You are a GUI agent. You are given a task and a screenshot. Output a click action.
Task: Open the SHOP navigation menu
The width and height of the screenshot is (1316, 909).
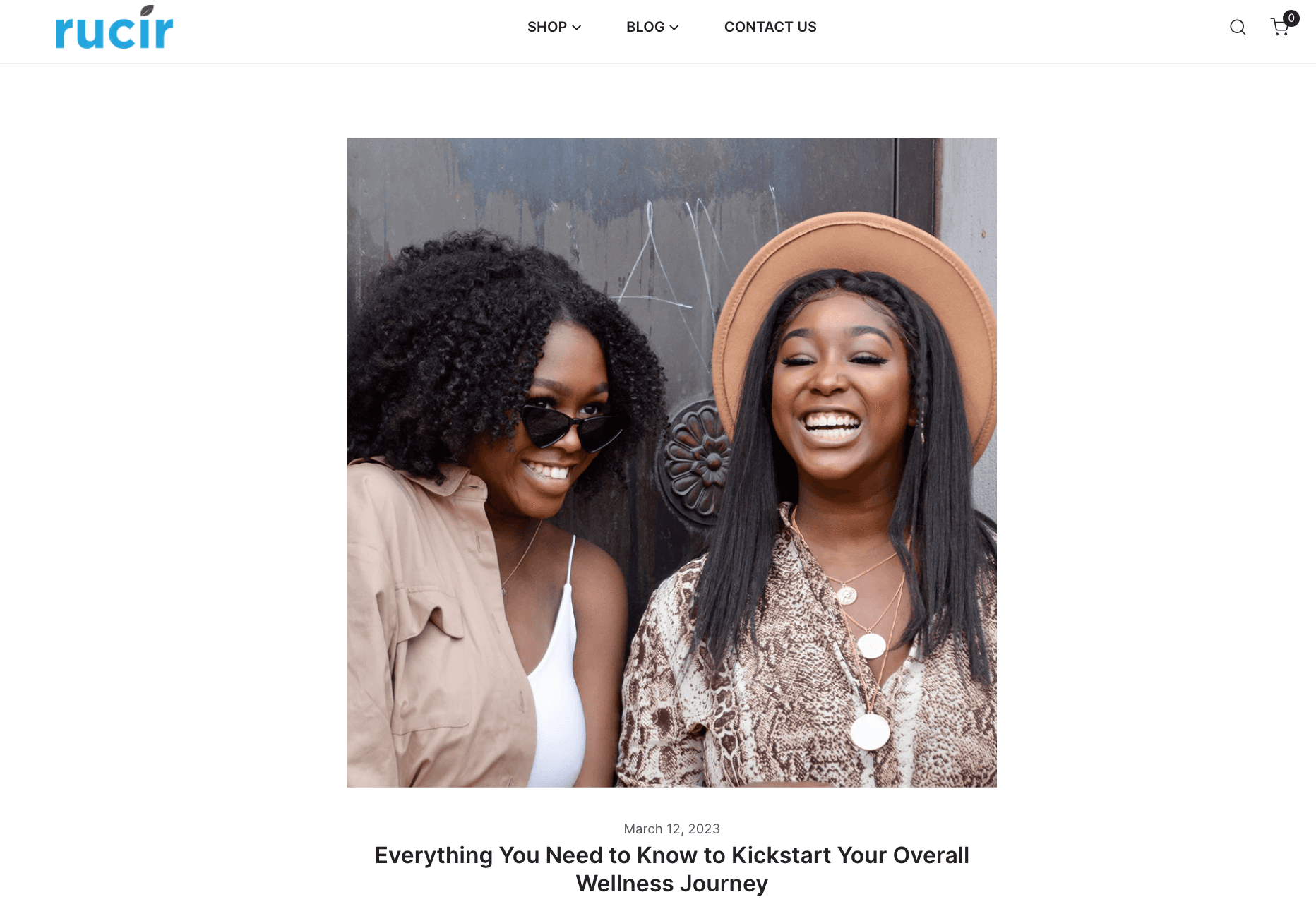pos(554,27)
